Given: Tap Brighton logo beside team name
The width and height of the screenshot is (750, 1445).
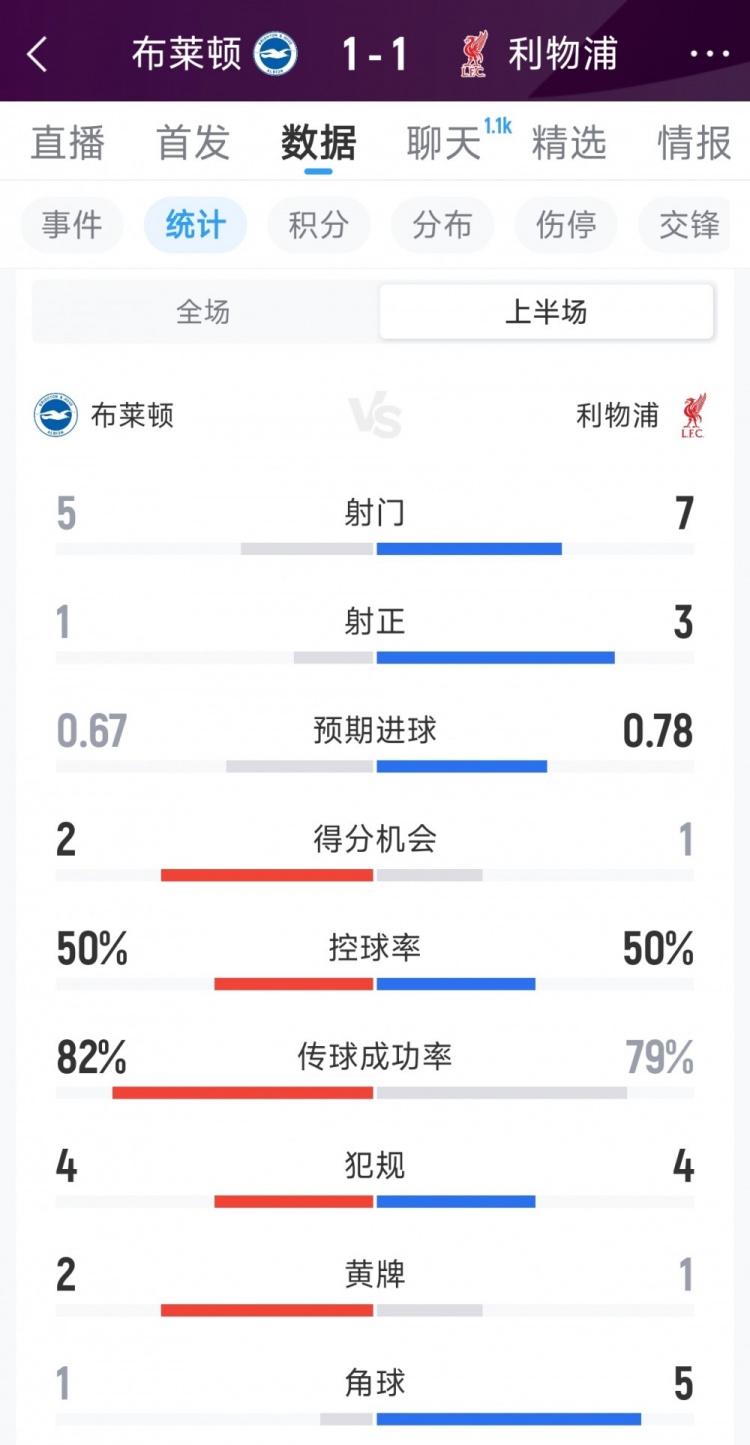Looking at the screenshot, I should pyautogui.click(x=56, y=415).
